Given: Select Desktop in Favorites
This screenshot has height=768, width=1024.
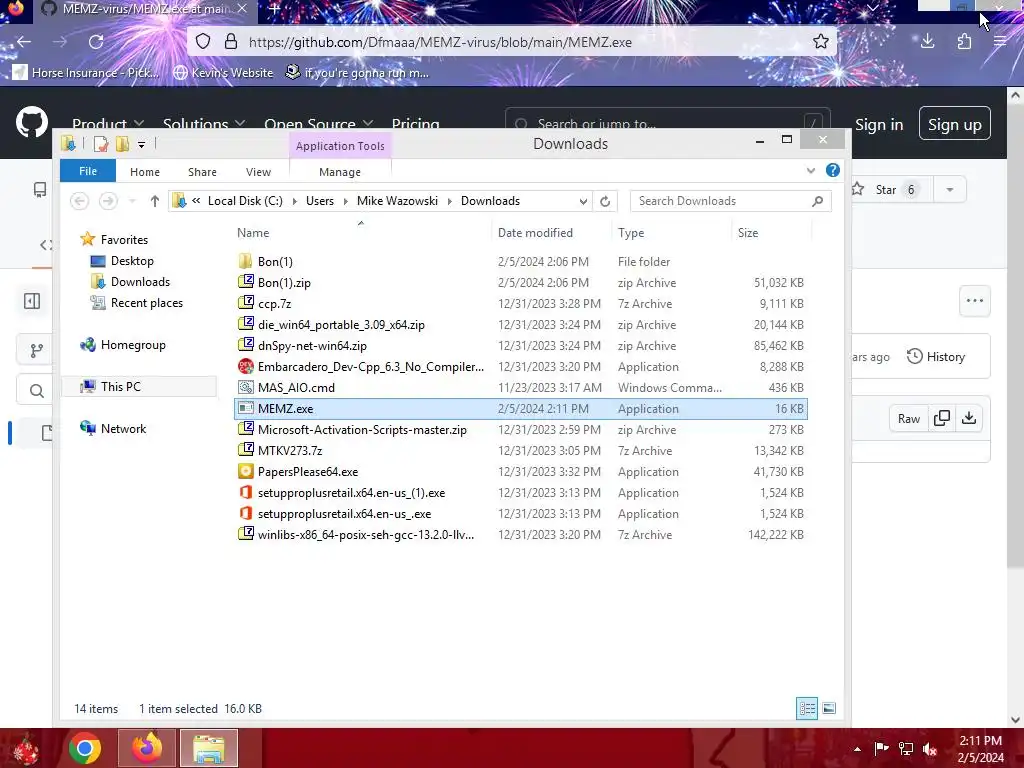Looking at the screenshot, I should (132, 261).
